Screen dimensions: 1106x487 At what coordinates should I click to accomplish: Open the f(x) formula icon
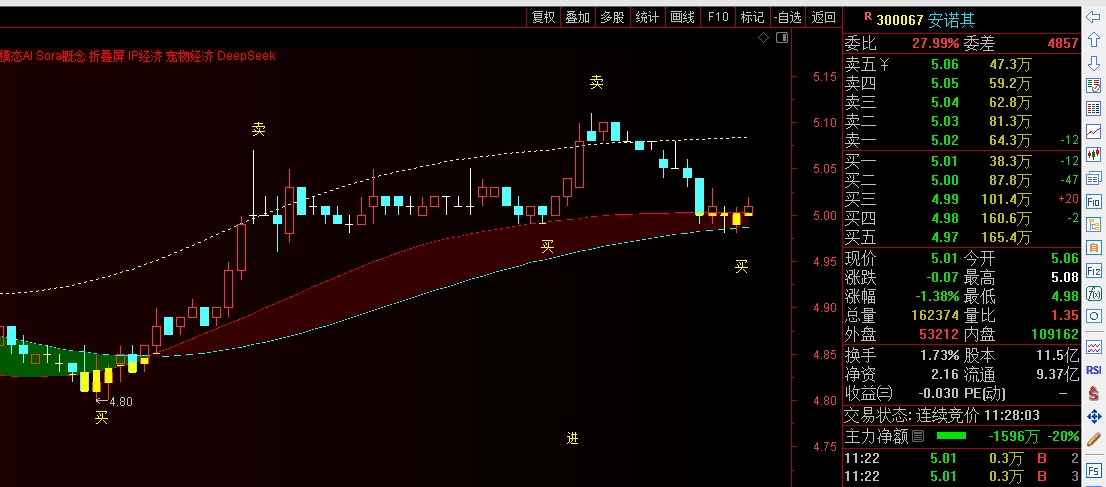tap(1094, 294)
